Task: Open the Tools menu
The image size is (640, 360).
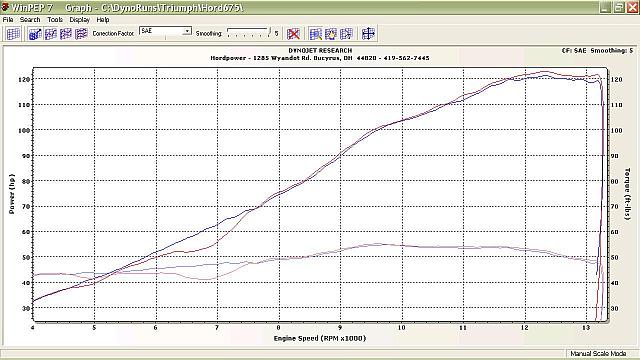Action: pyautogui.click(x=55, y=20)
